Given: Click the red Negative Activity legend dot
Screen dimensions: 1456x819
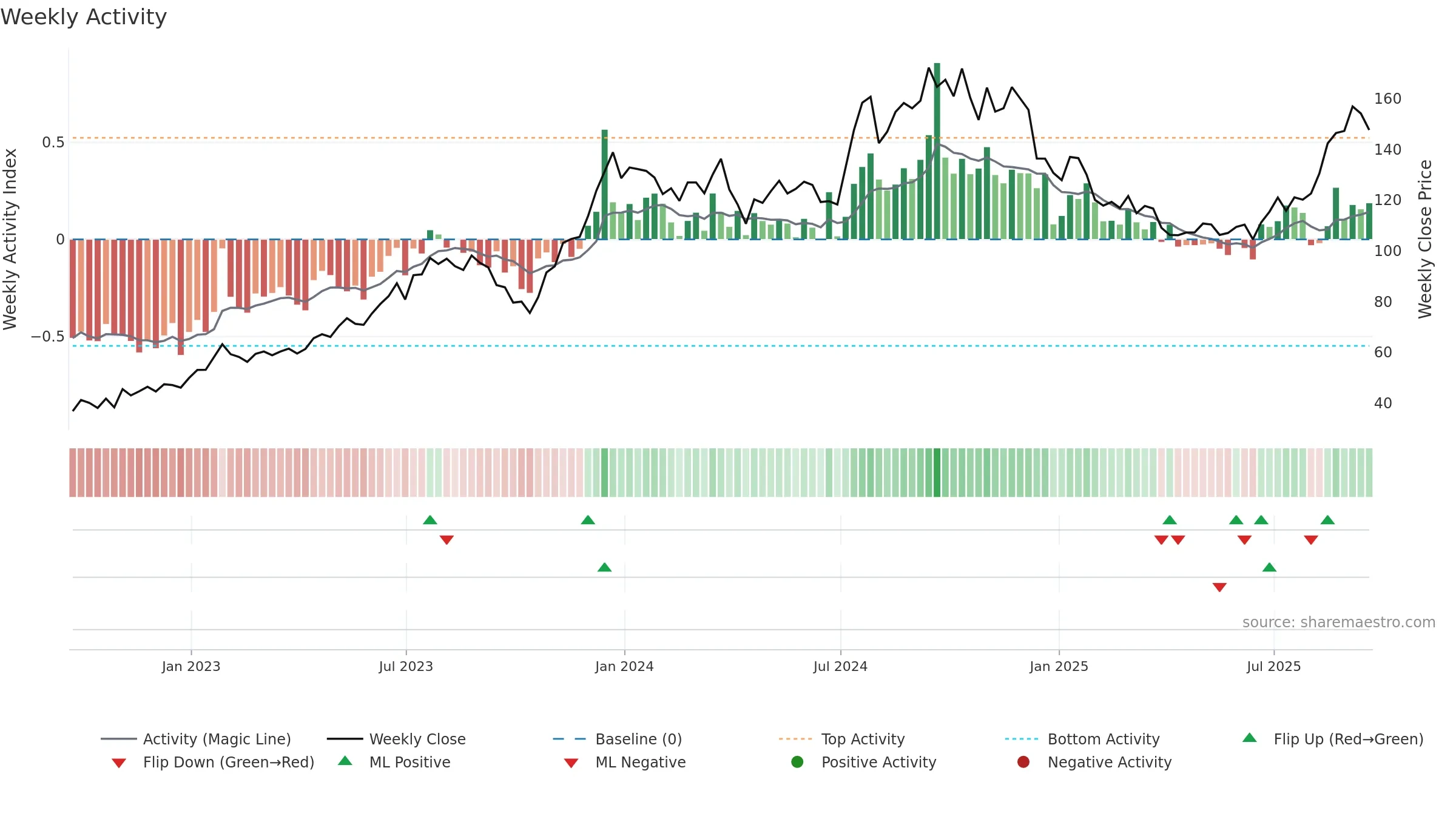Looking at the screenshot, I should click(x=1023, y=762).
